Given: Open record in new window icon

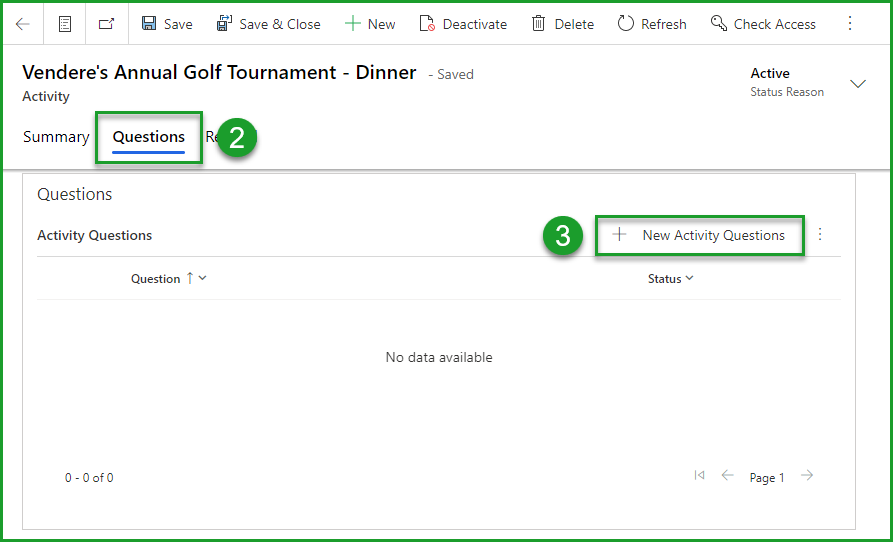Looking at the screenshot, I should [106, 24].
